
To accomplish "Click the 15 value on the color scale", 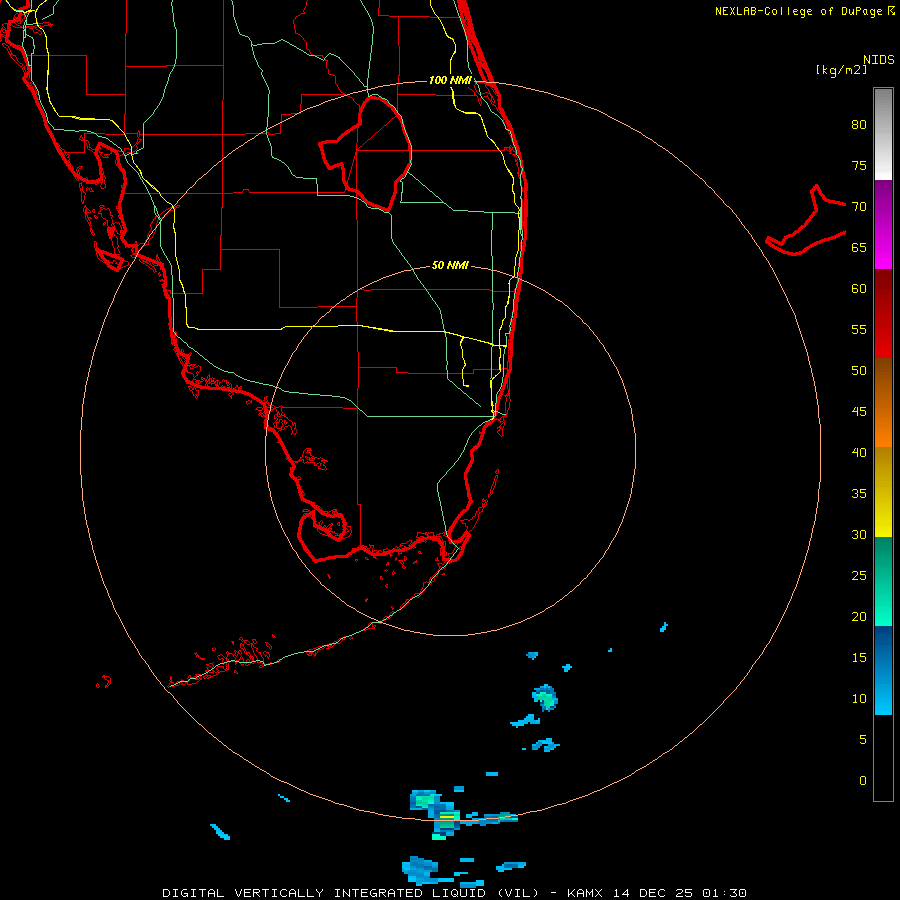I will [859, 658].
